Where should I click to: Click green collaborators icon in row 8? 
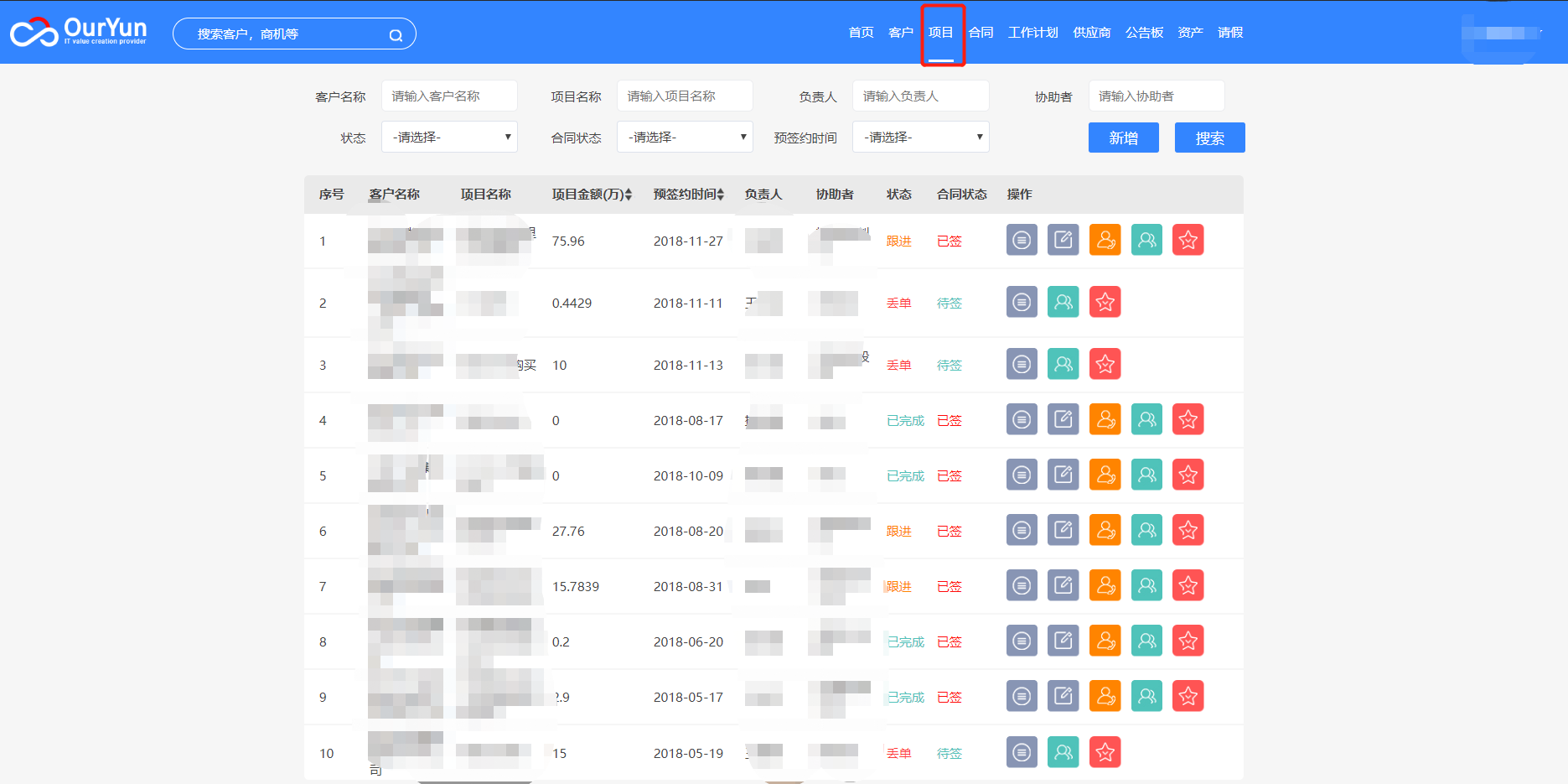coord(1146,641)
